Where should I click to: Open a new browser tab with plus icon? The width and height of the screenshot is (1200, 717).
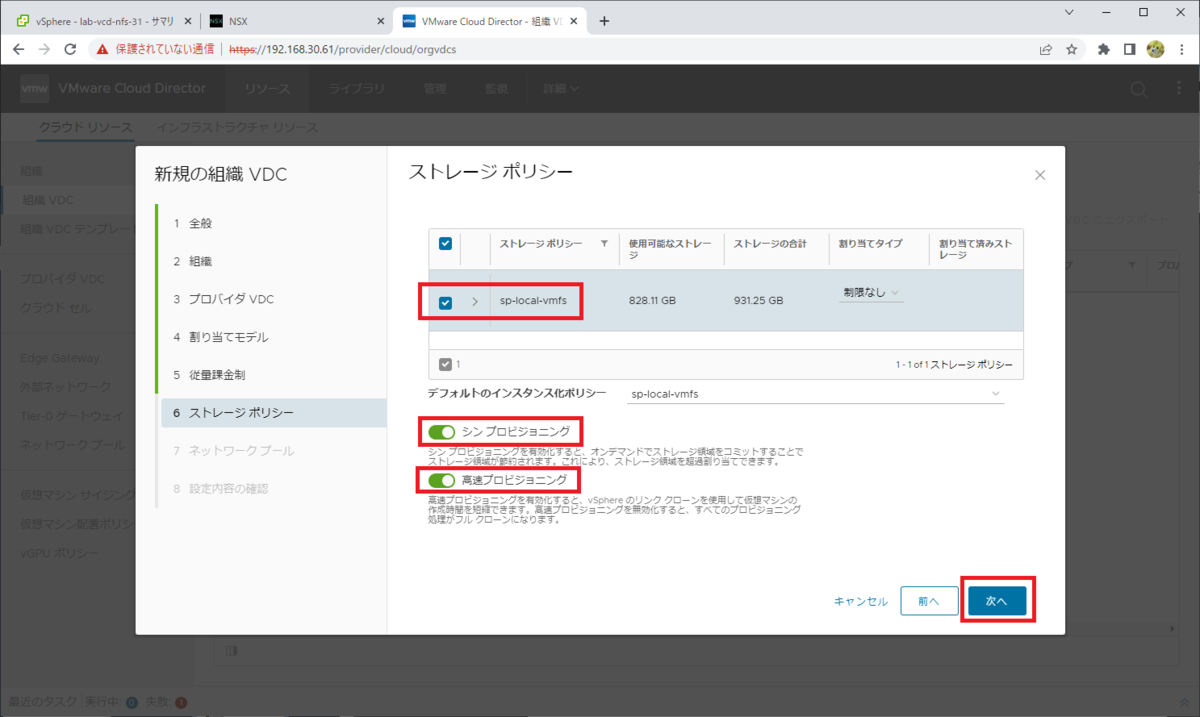coord(604,20)
